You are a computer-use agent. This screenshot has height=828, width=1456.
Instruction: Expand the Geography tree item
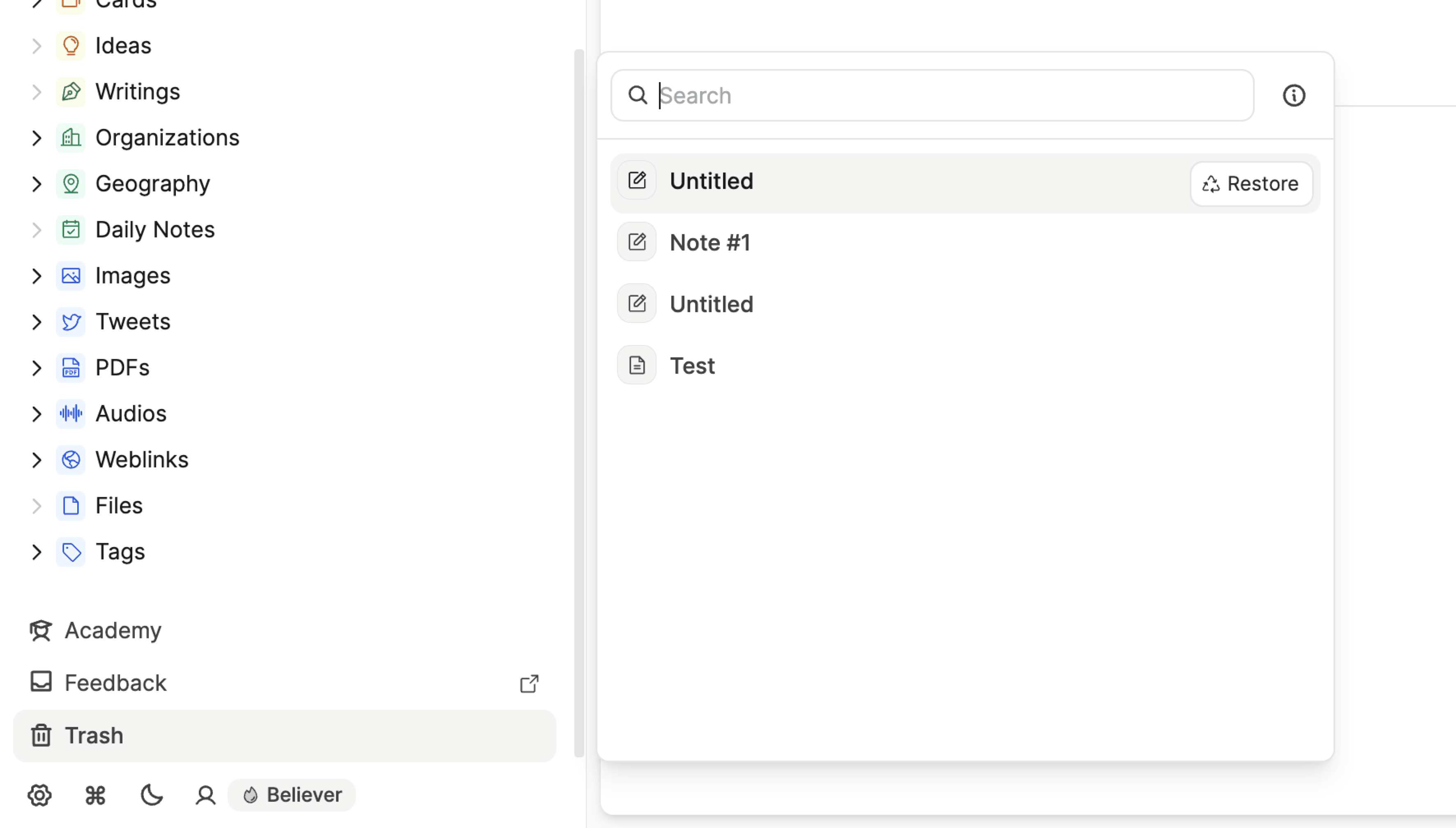pyautogui.click(x=37, y=184)
